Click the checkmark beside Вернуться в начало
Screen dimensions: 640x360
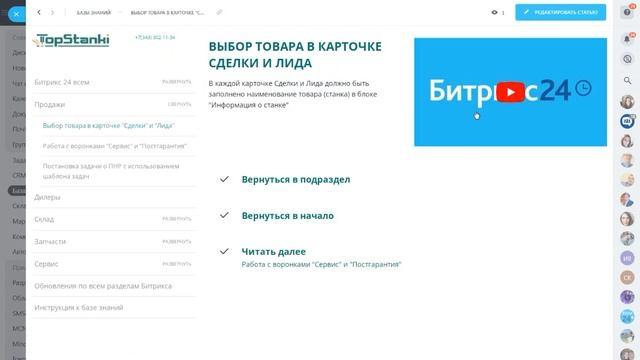pyautogui.click(x=224, y=215)
